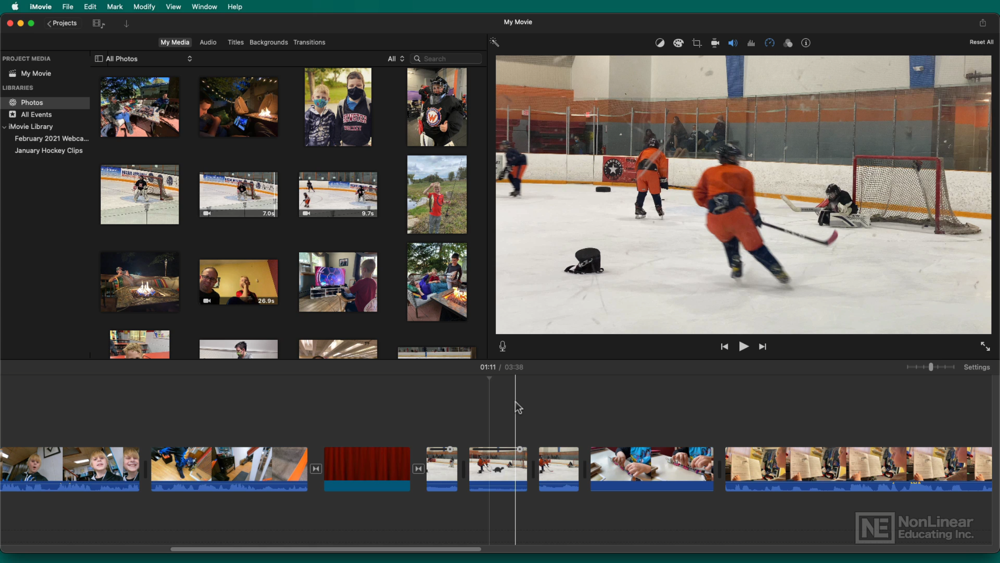Click the voiceover microphone icon

tap(503, 346)
